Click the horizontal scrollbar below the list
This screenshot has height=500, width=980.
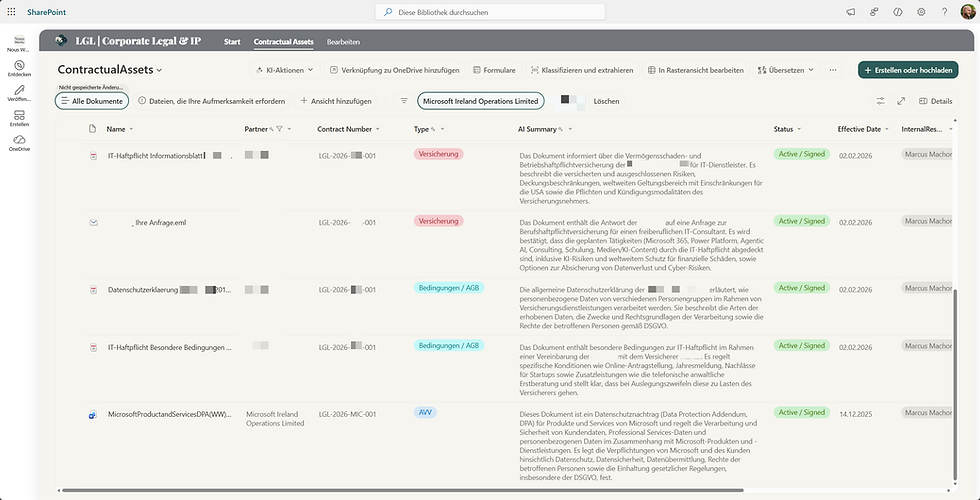pyautogui.click(x=403, y=490)
